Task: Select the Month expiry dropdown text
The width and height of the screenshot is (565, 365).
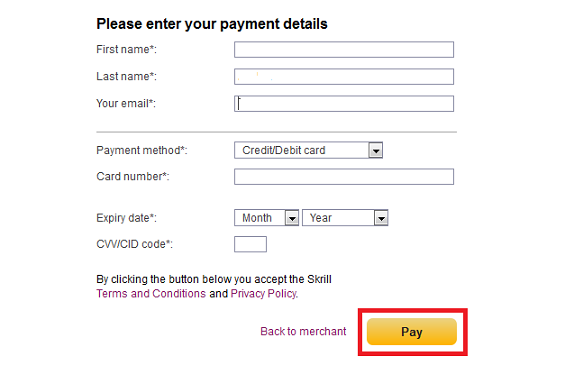Action: point(257,218)
